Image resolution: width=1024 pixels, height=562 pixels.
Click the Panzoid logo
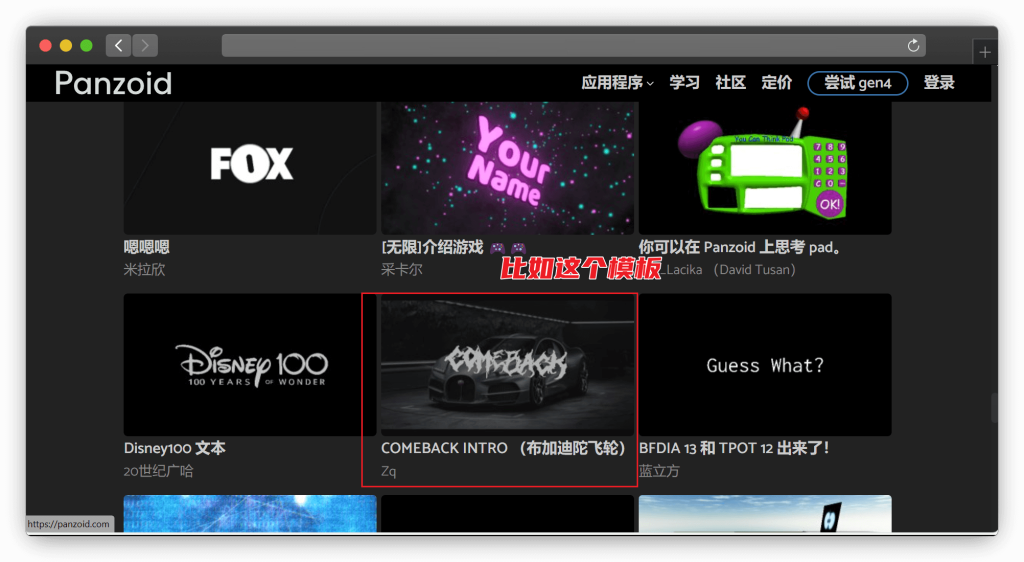[113, 83]
